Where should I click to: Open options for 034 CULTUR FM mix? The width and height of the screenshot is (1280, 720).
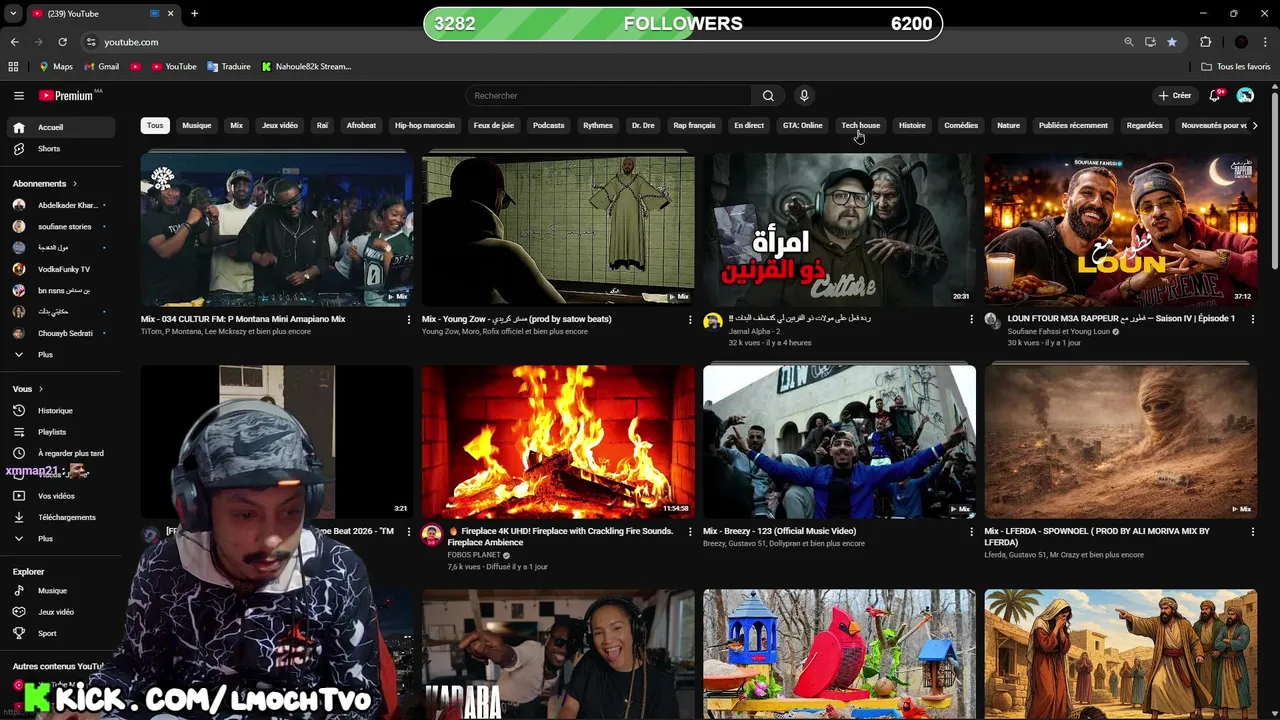click(408, 320)
